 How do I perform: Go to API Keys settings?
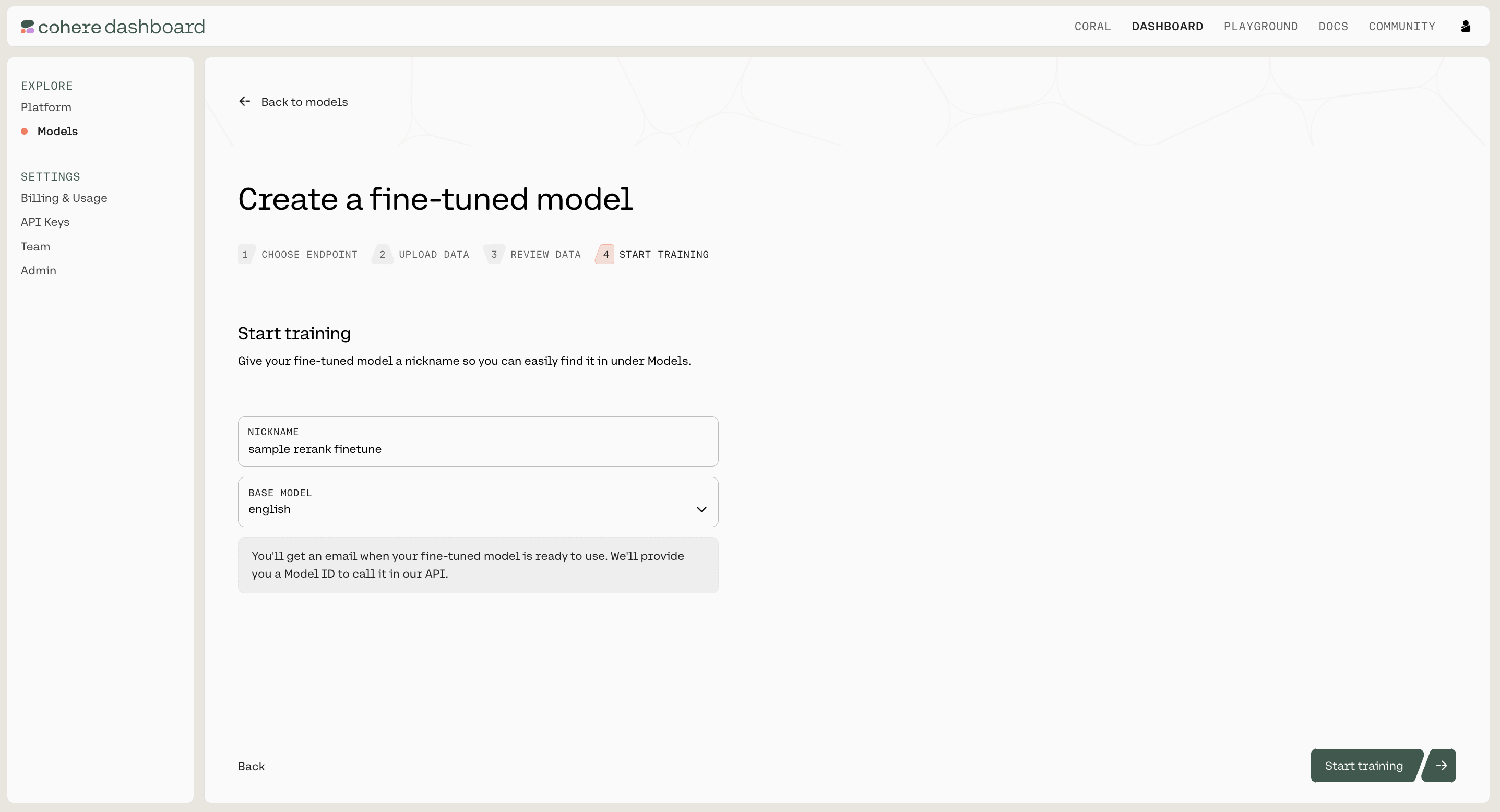[45, 222]
